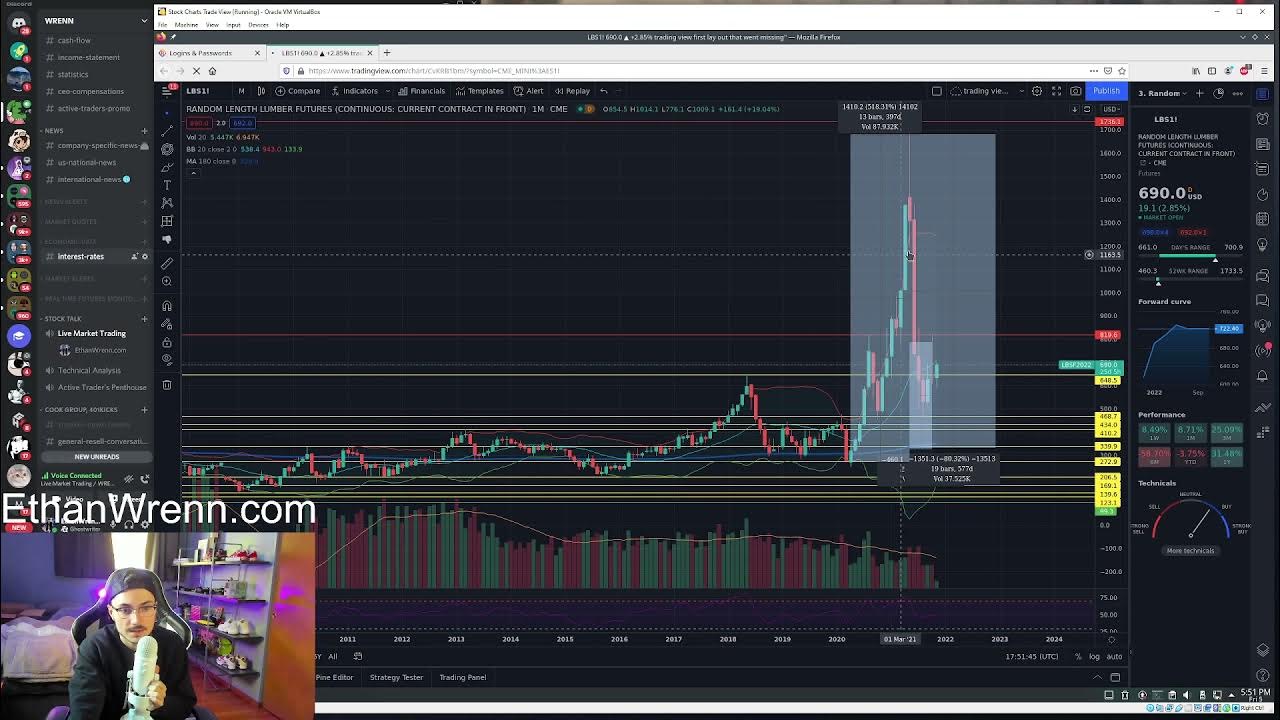Image resolution: width=1280 pixels, height=720 pixels.
Task: Collapse the COOK GROUP category
Action: [x=80, y=409]
